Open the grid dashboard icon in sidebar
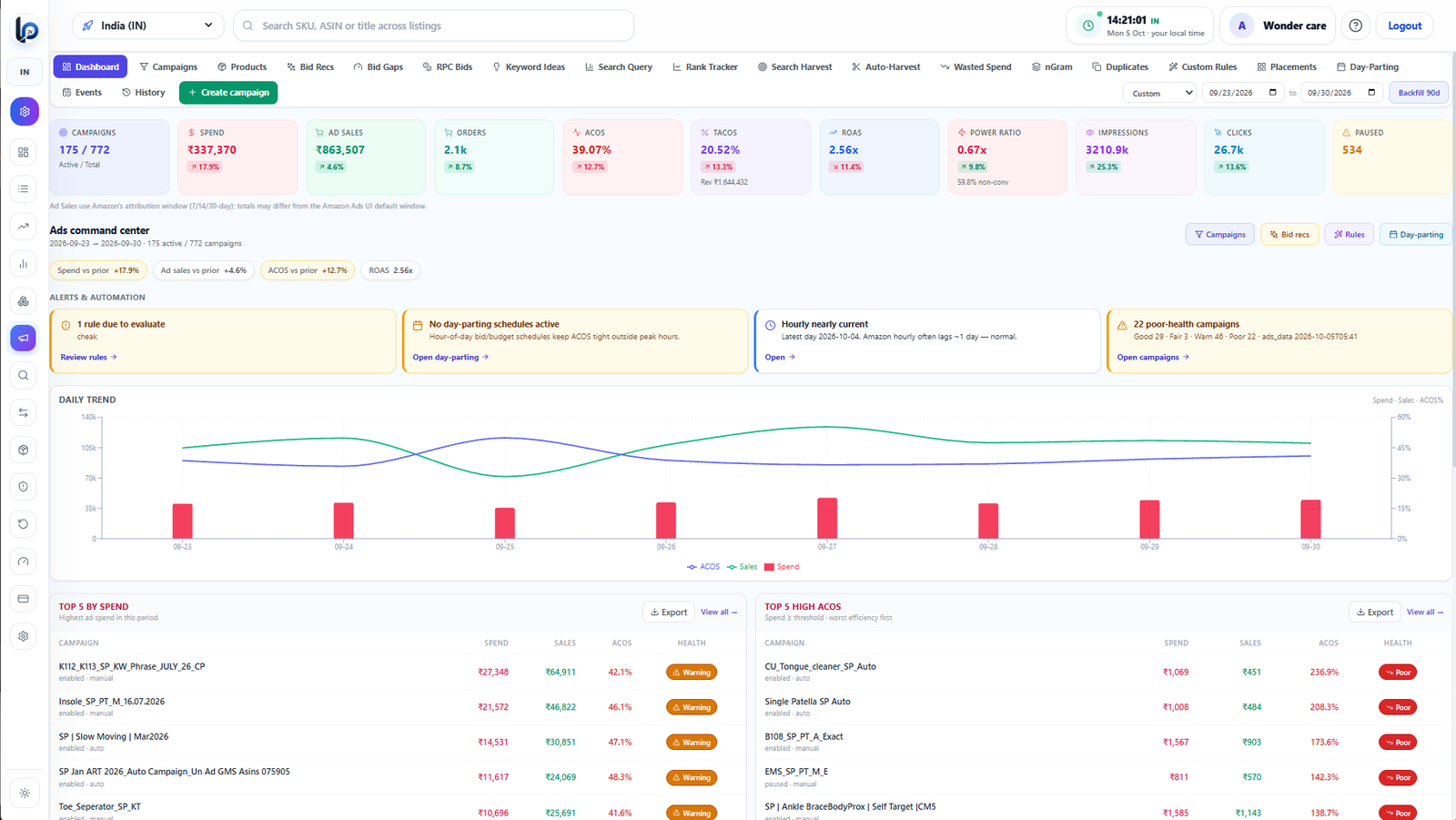This screenshot has width=1456, height=820. point(24,152)
